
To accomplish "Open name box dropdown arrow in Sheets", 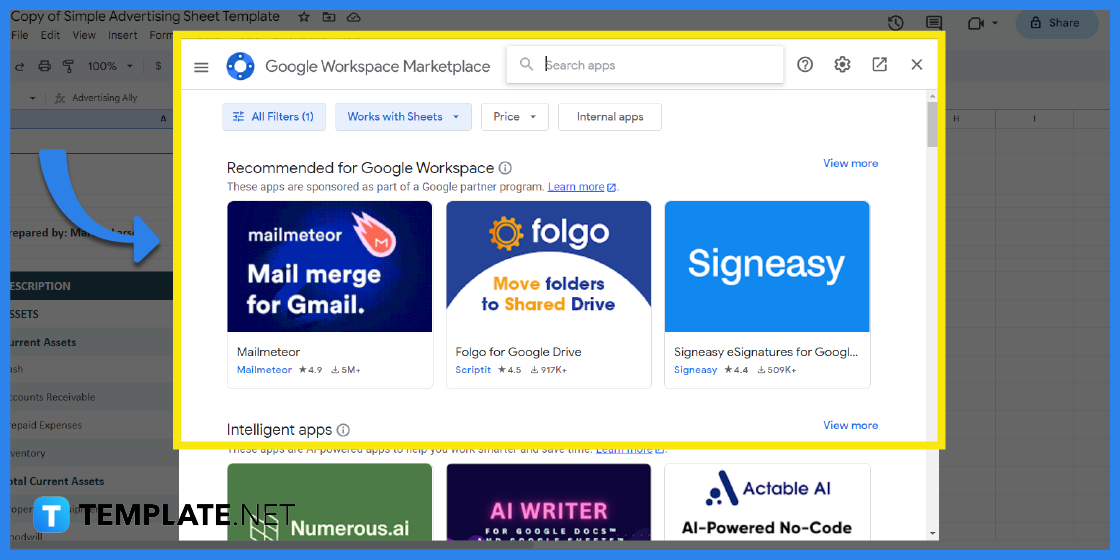I will [32, 98].
